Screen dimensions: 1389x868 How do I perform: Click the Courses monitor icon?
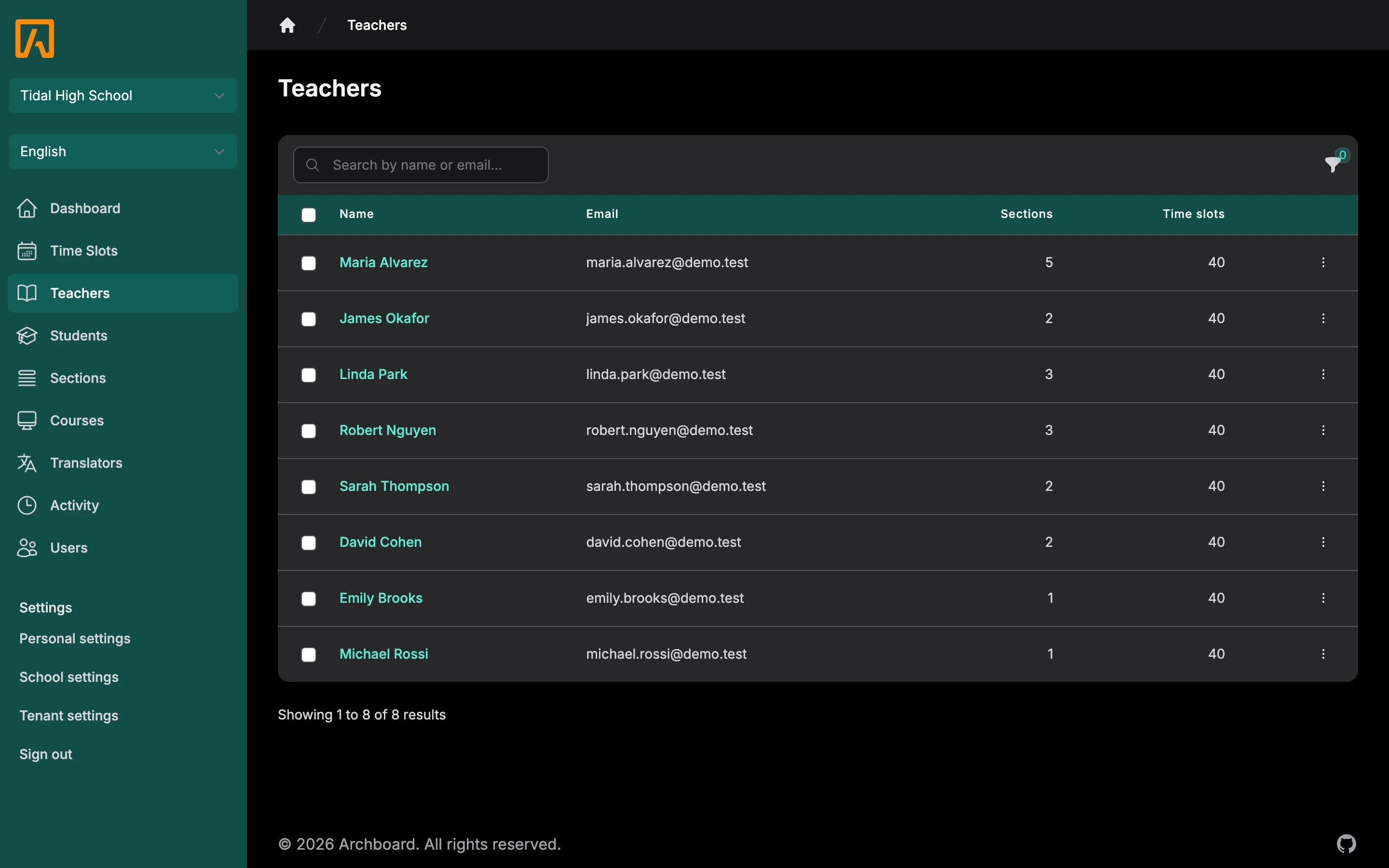click(x=27, y=421)
